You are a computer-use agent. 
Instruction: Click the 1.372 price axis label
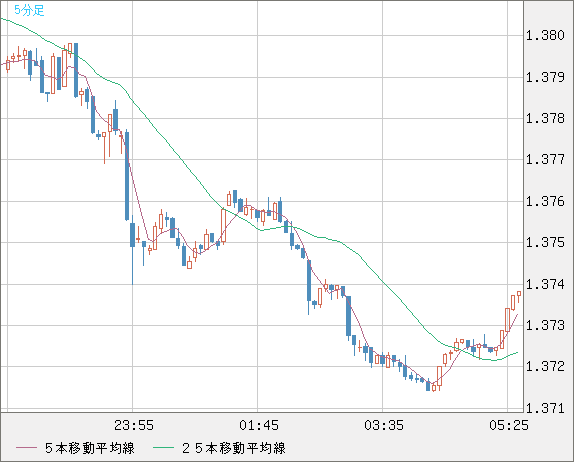click(x=545, y=366)
